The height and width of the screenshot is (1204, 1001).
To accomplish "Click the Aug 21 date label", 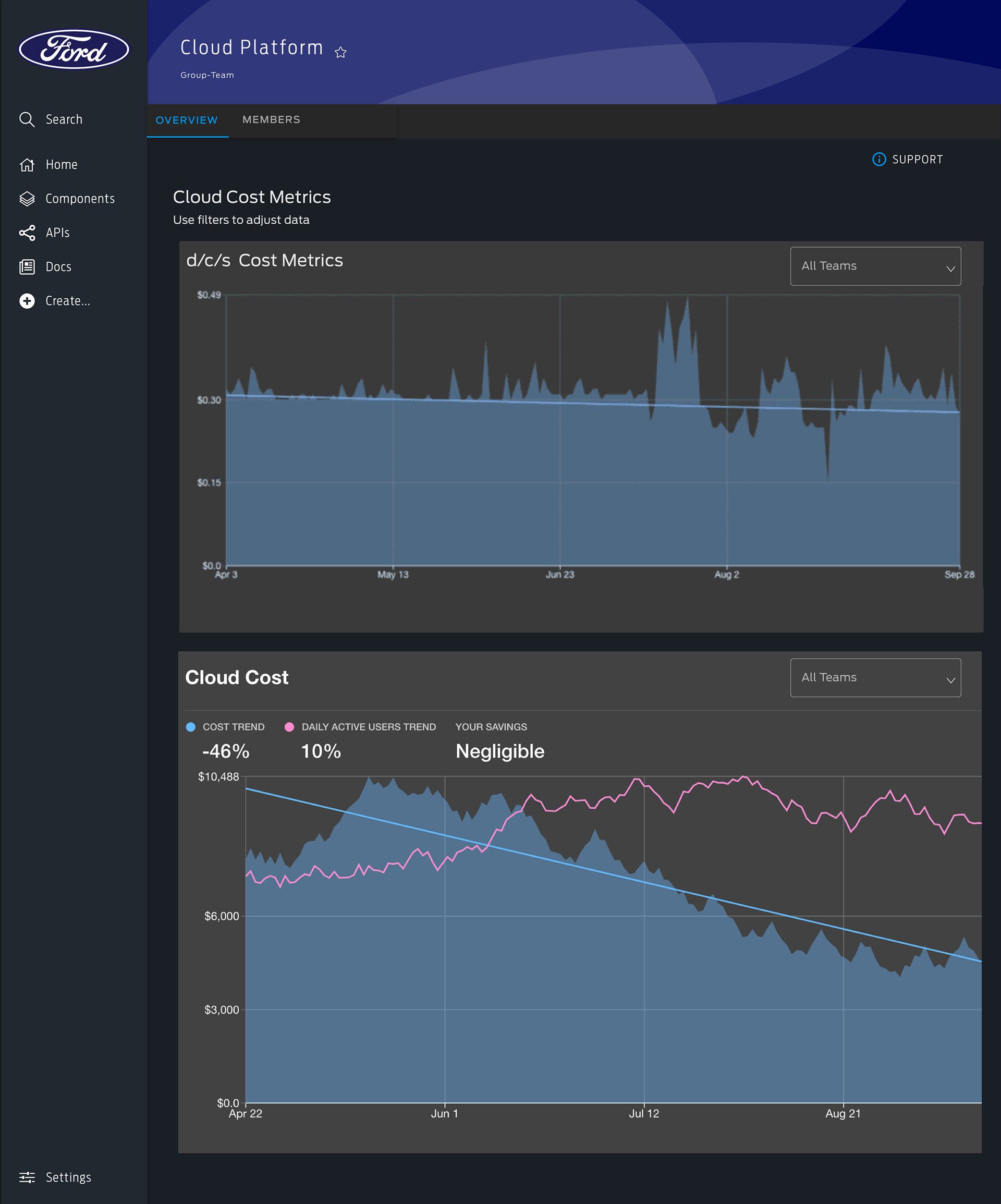I will [x=843, y=1113].
